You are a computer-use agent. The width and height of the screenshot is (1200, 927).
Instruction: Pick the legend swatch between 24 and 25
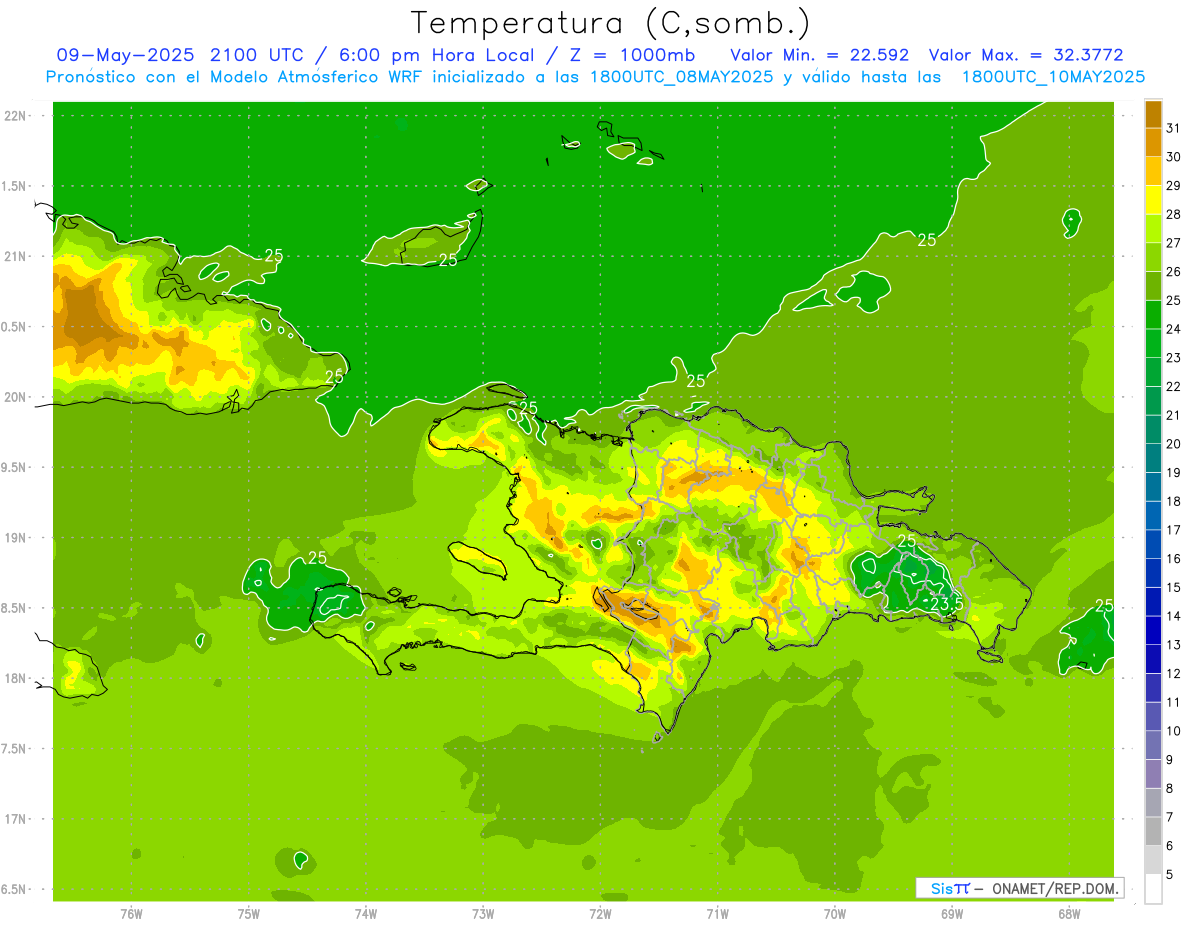pos(1153,314)
